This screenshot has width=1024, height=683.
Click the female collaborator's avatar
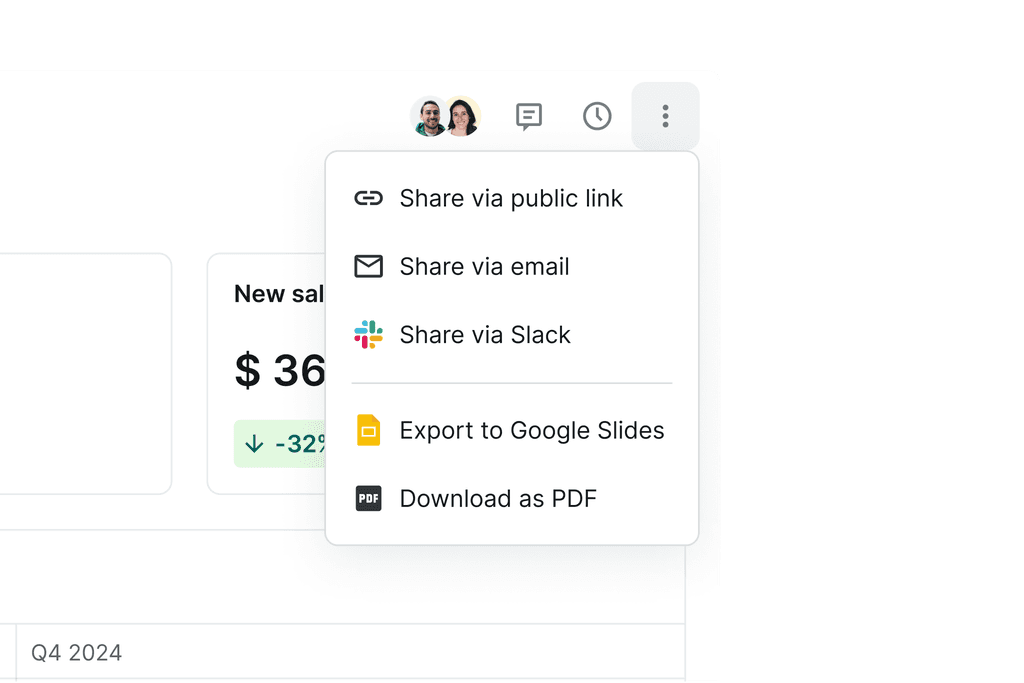click(x=463, y=116)
